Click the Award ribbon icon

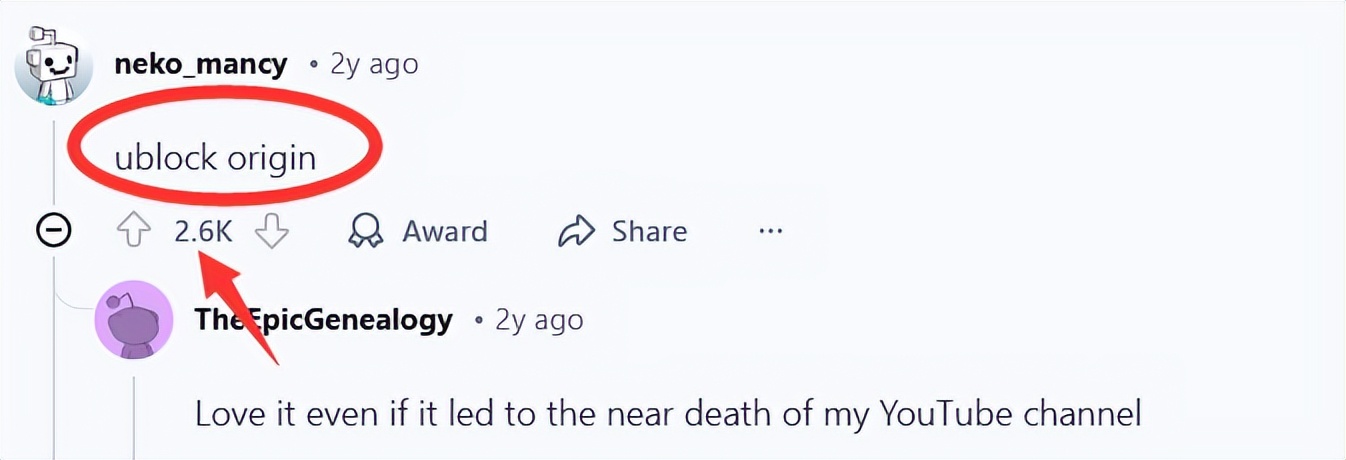point(366,232)
